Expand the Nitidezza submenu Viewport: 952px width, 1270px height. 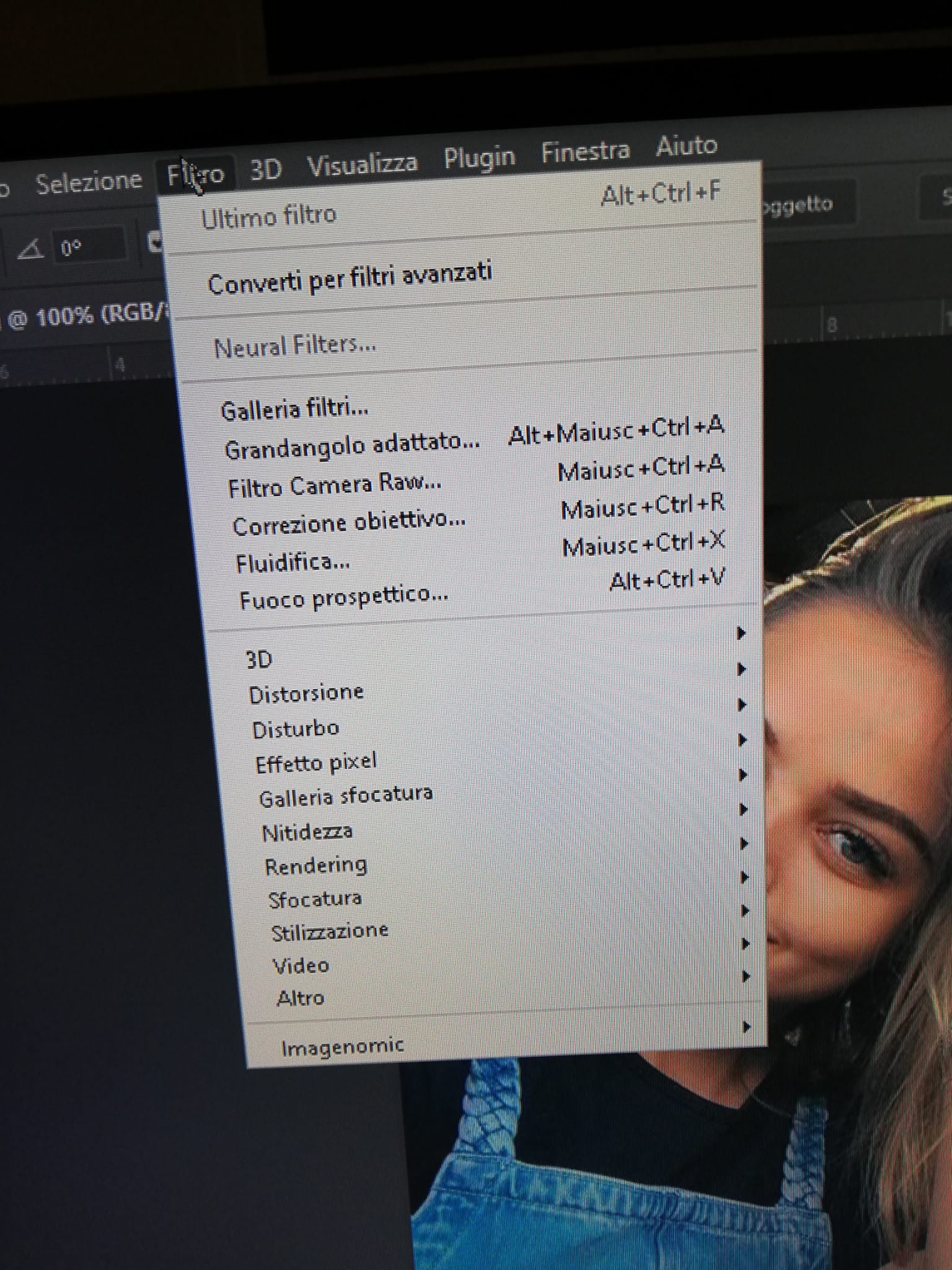coord(505,820)
